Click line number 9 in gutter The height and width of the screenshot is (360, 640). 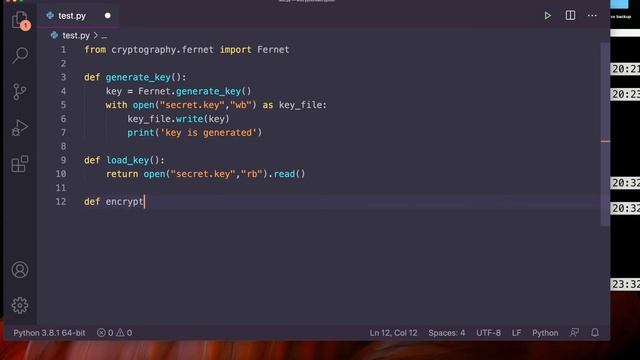click(63, 160)
